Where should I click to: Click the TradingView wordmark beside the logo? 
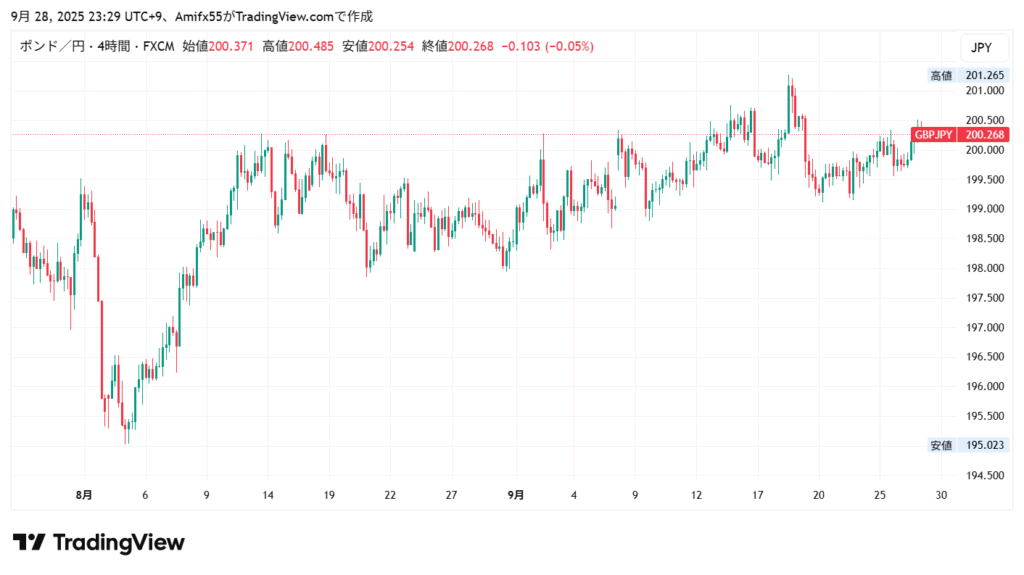click(x=118, y=542)
